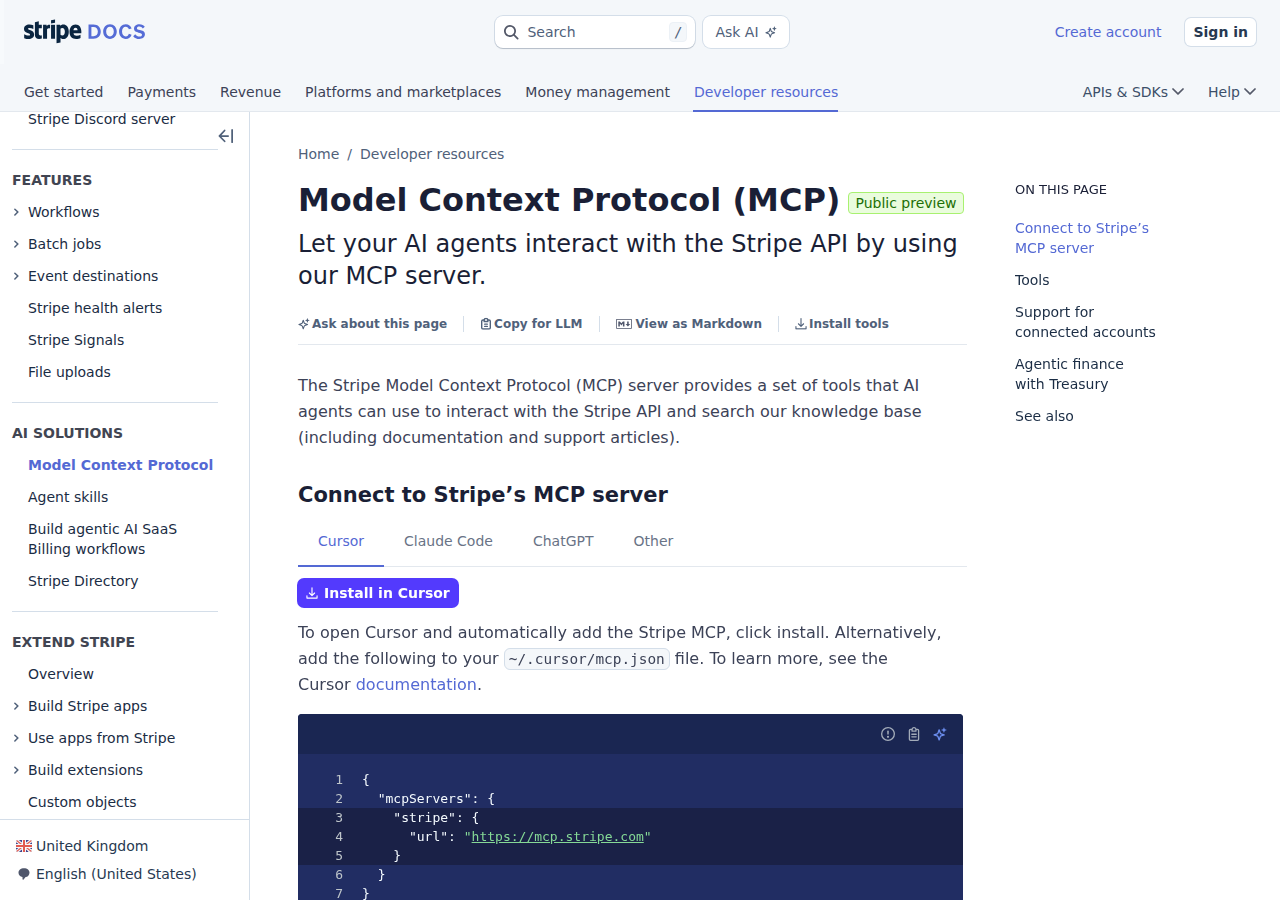Open Stripe Discord server link
The image size is (1280, 900).
[101, 119]
